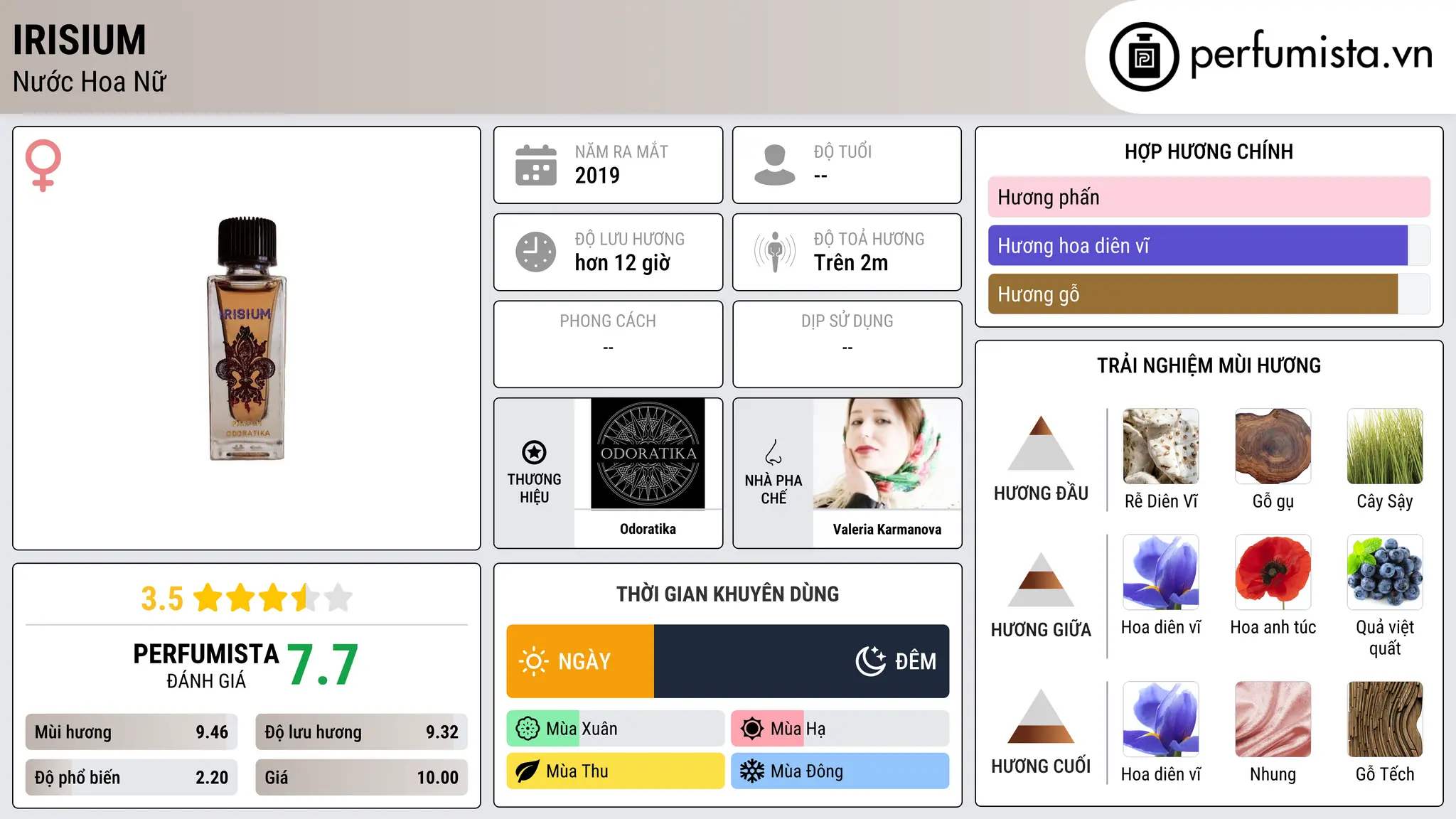Screen dimensions: 1456x819
Task: Click the yellow Mùa Thu season bar
Action: tap(616, 771)
